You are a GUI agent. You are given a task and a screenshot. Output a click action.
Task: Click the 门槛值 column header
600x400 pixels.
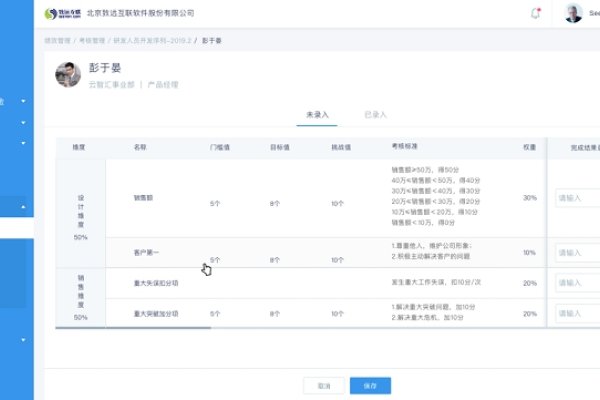point(220,147)
